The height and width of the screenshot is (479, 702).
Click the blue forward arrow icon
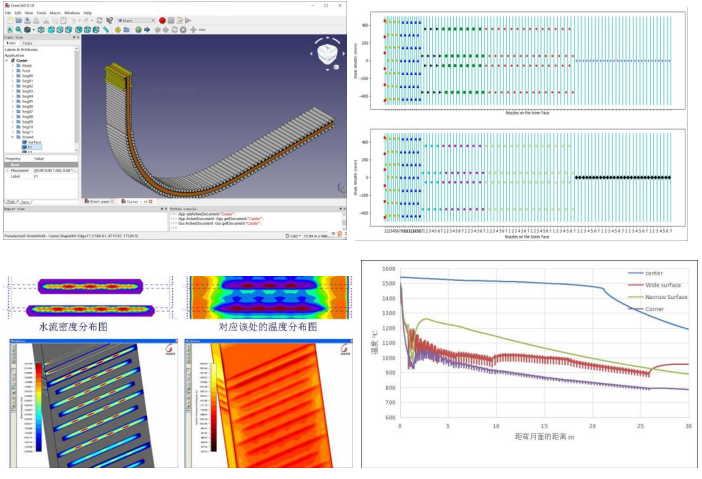pos(147,30)
